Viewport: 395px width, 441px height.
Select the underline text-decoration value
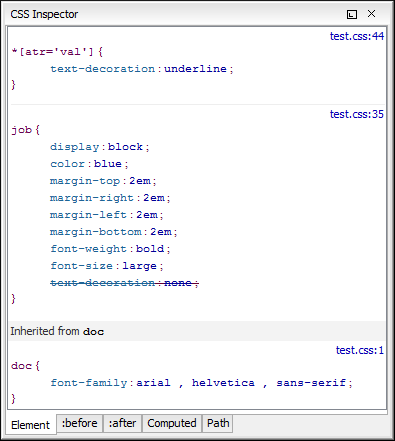point(195,69)
